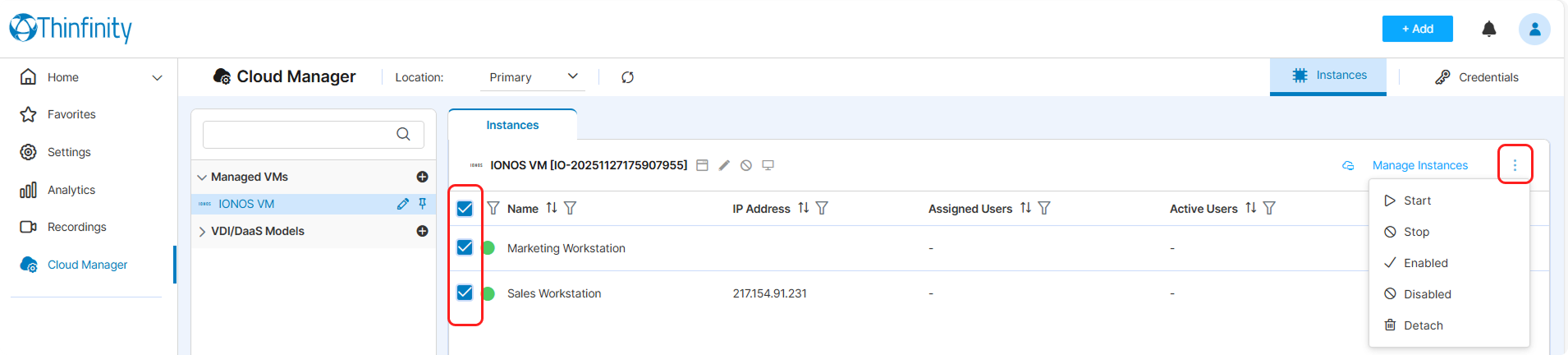Pin the IONOS VM tree item

[423, 204]
